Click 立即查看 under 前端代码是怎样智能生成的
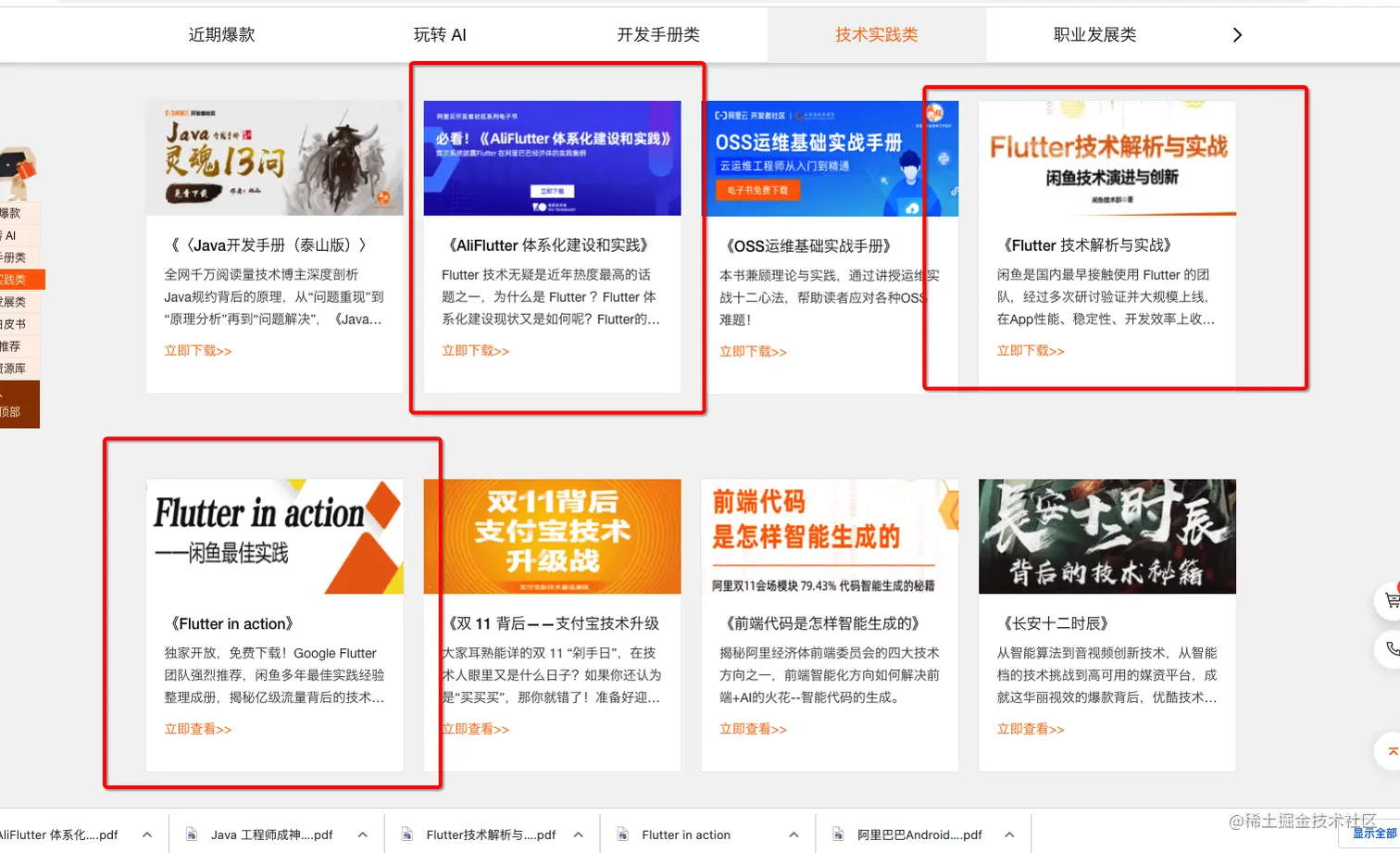Screen dimensions: 1400x853 pyautogui.click(x=754, y=729)
